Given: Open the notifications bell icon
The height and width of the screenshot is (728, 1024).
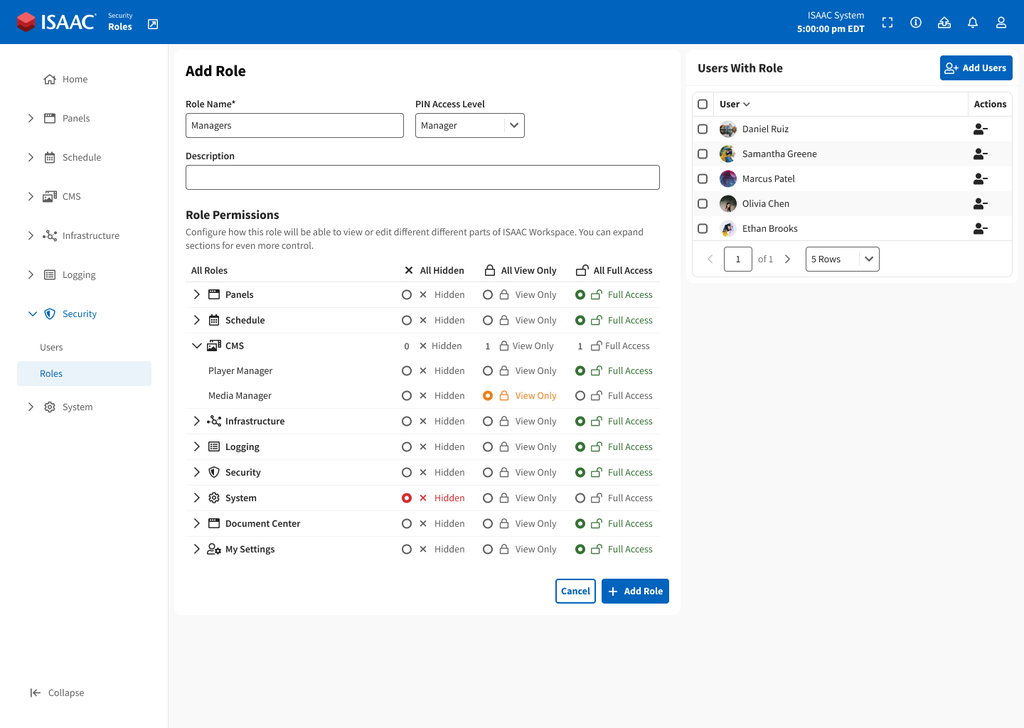Looking at the screenshot, I should tap(972, 21).
